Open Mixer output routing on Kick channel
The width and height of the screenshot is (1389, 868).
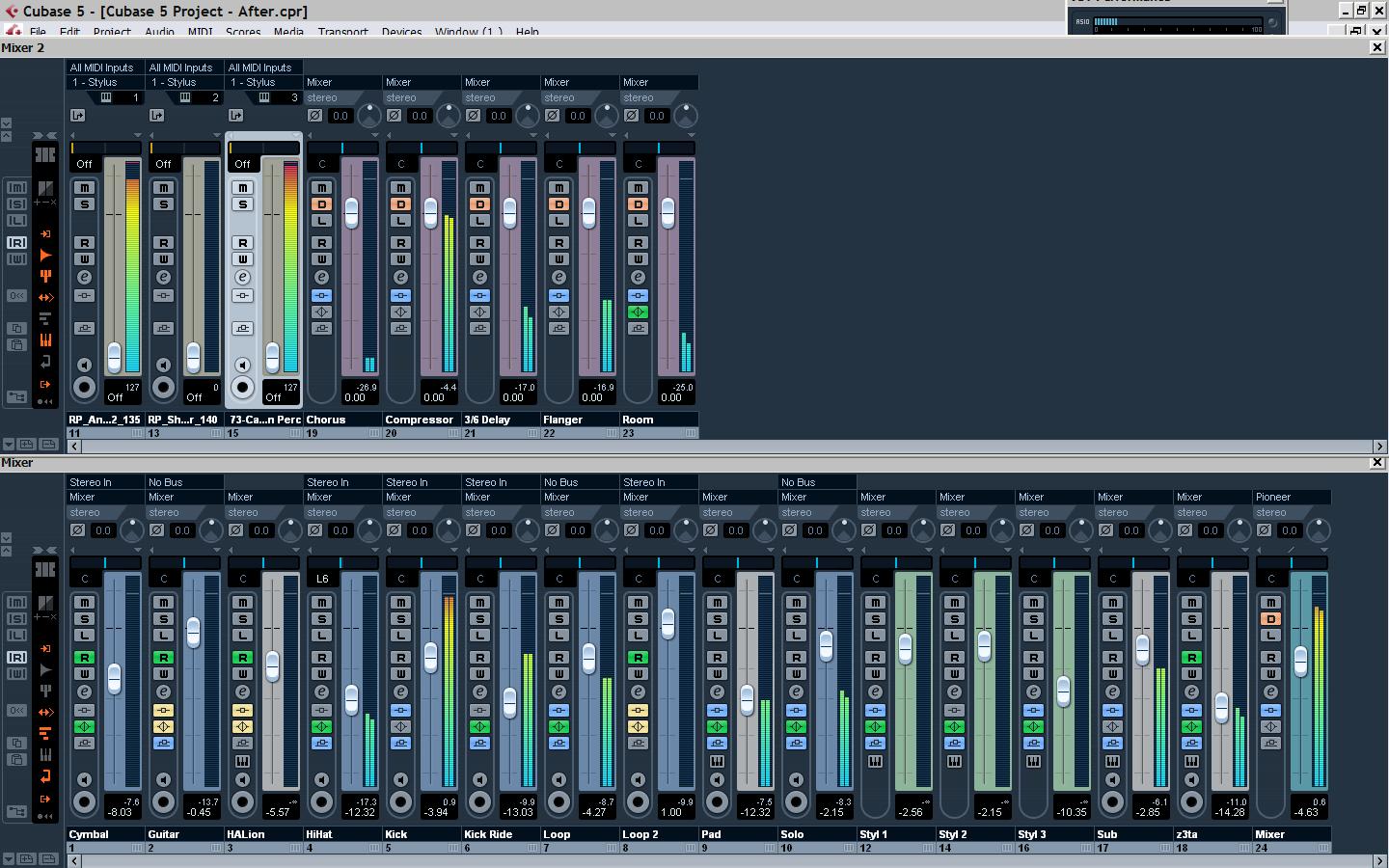pyautogui.click(x=422, y=497)
